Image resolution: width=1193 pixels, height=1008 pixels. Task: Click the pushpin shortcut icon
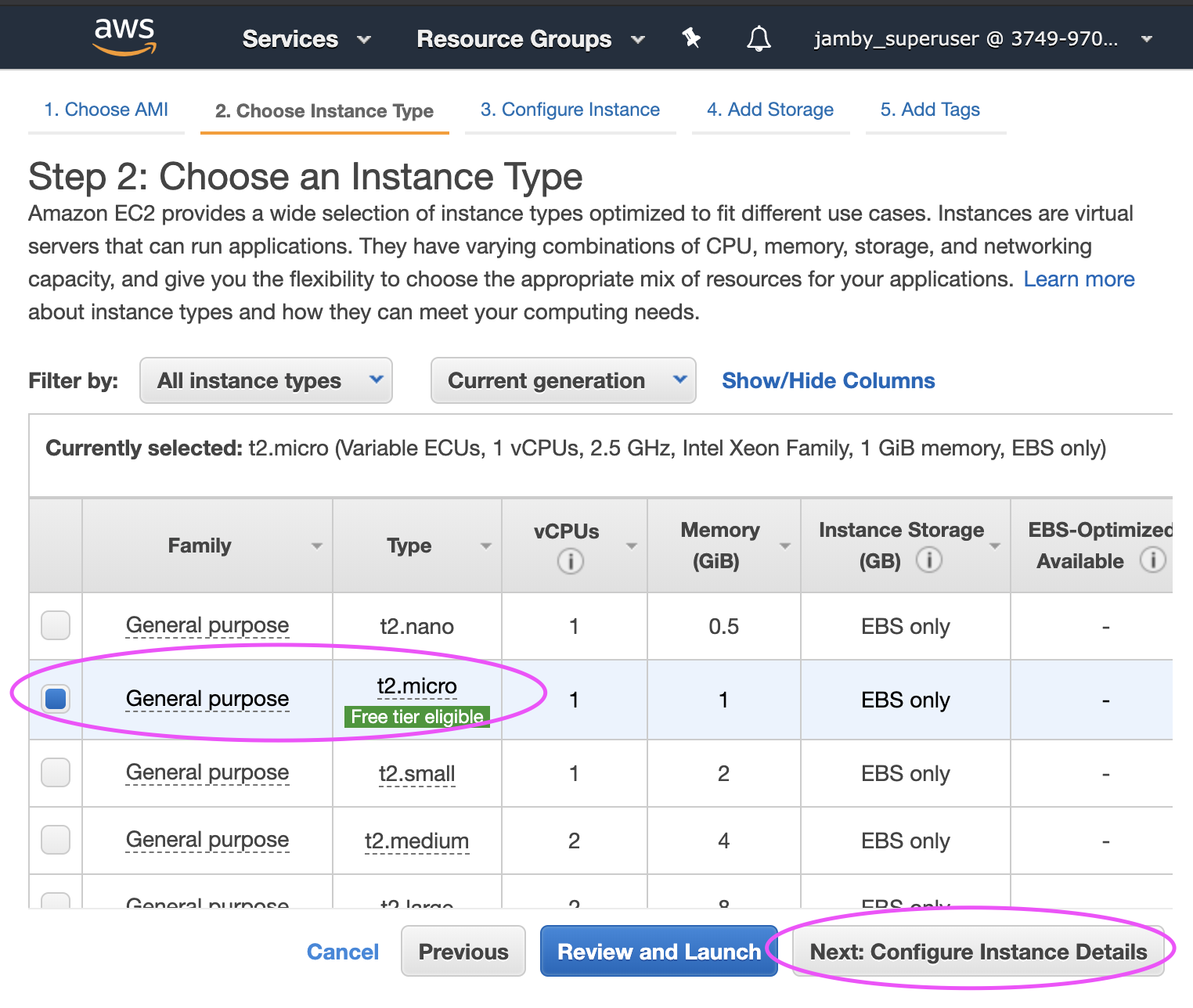click(x=691, y=38)
